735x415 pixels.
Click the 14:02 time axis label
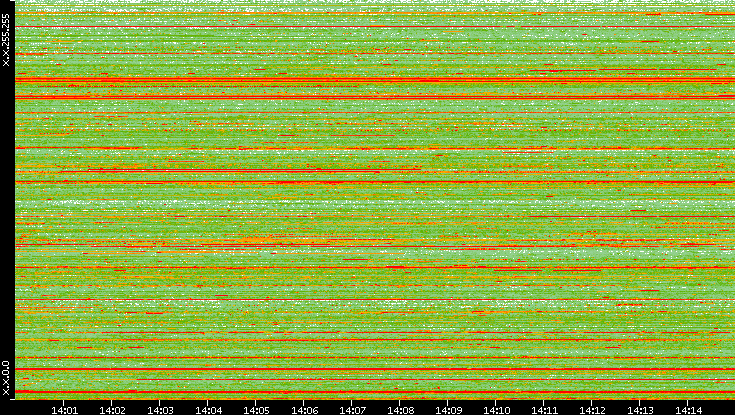112,410
